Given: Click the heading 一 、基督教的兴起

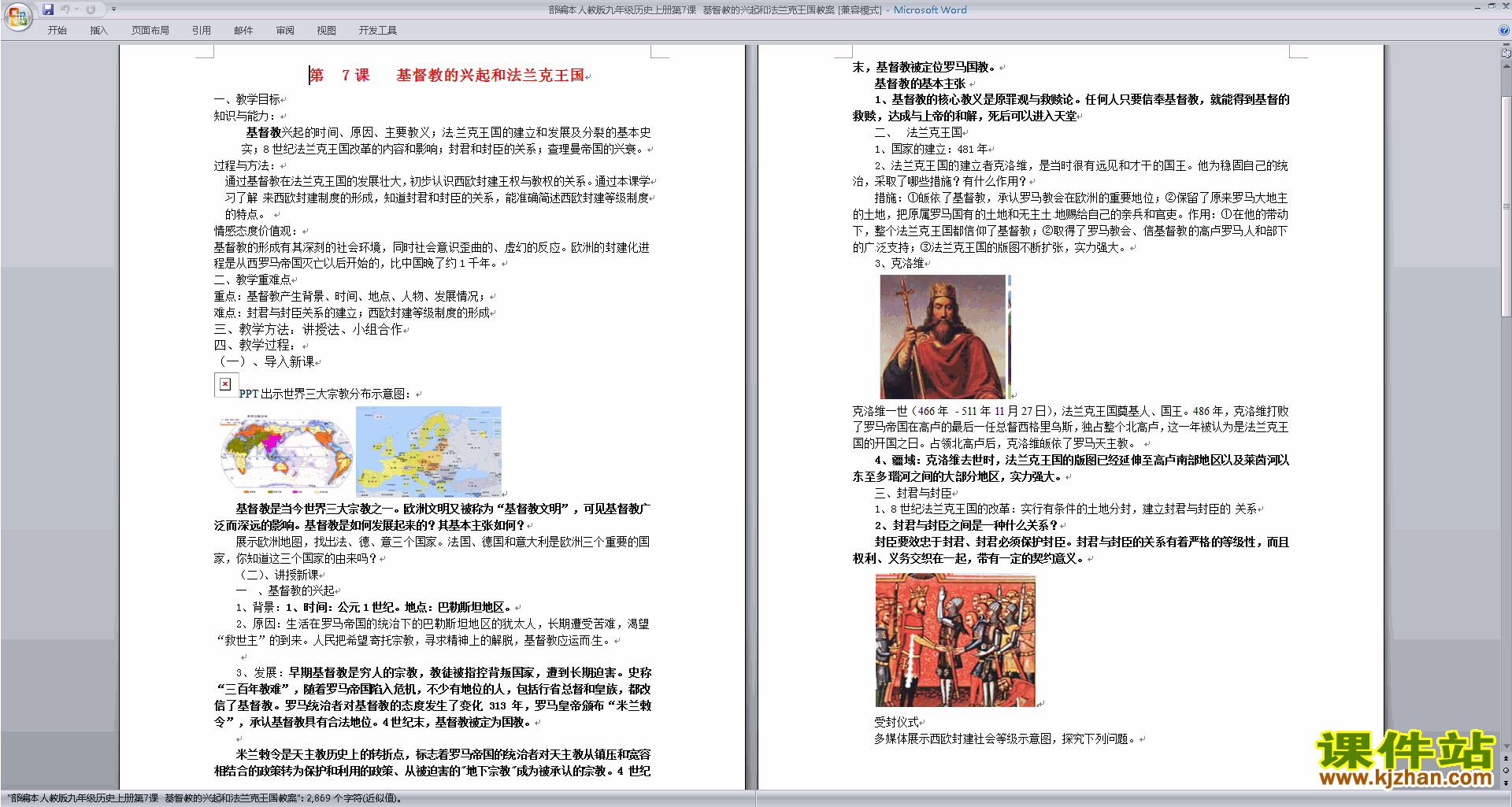Looking at the screenshot, I should (x=285, y=590).
